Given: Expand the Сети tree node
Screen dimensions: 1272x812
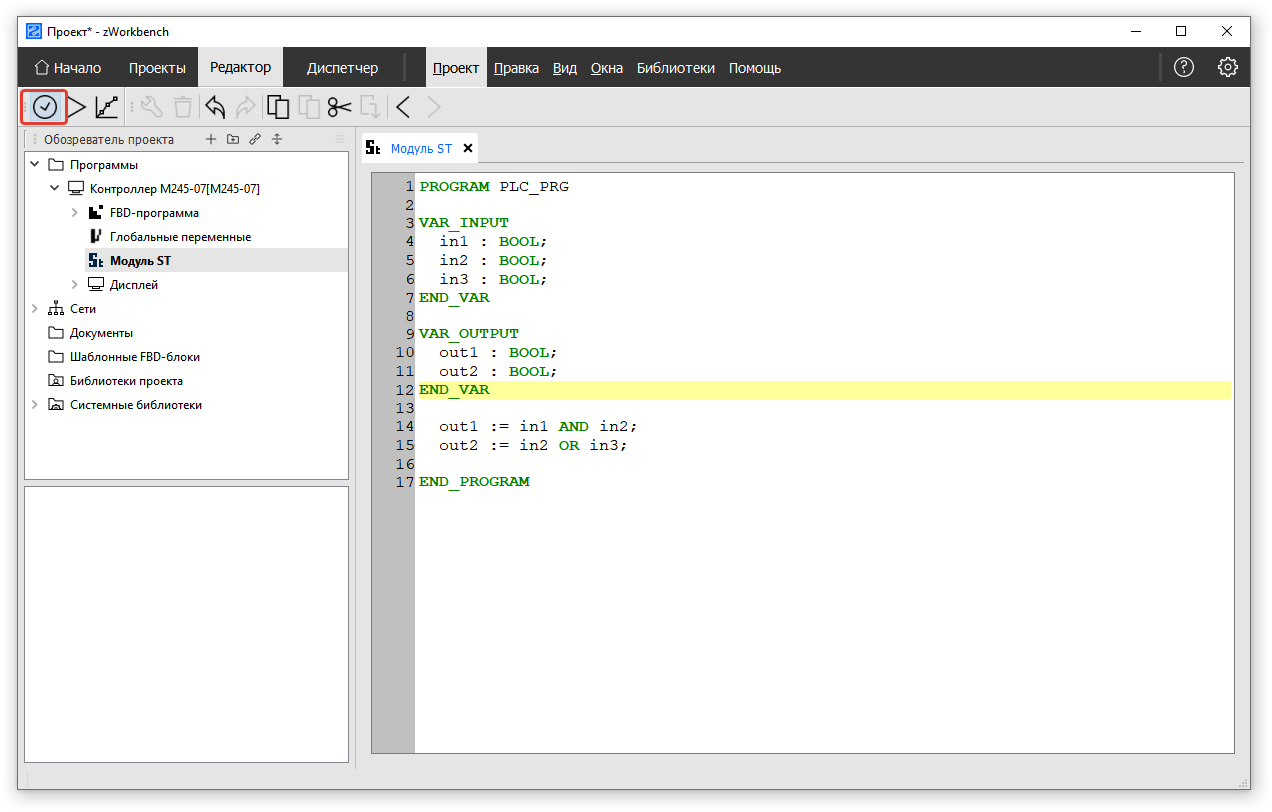Looking at the screenshot, I should point(35,309).
